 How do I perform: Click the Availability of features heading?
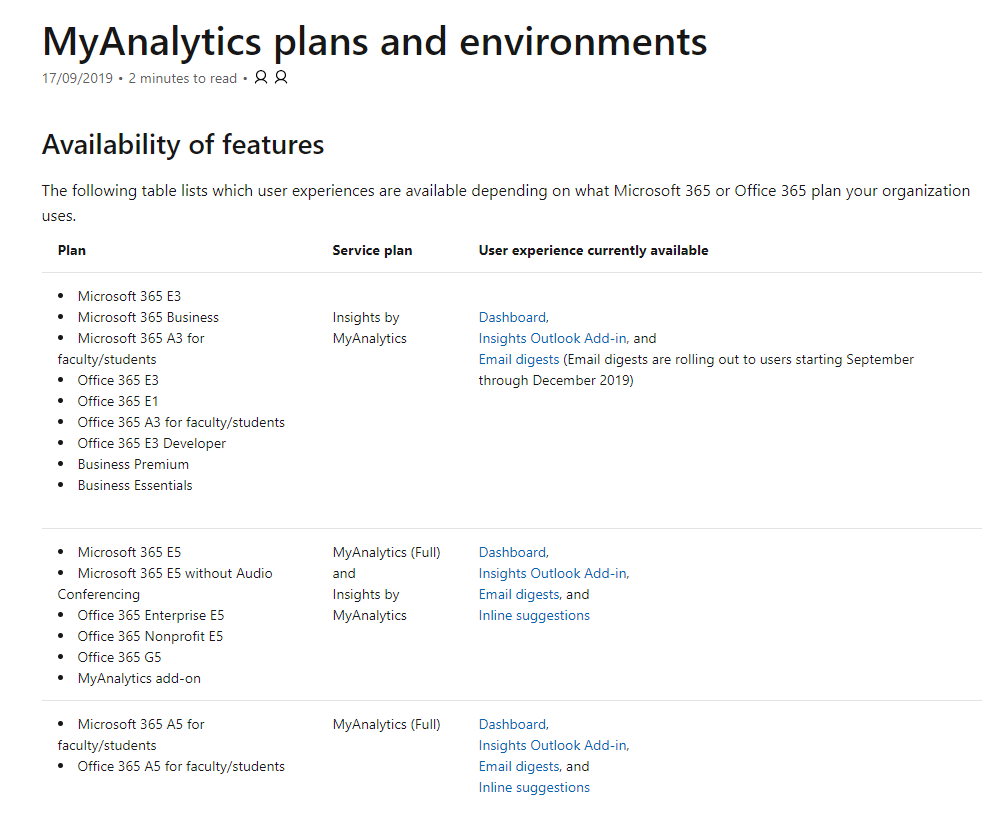[x=183, y=145]
